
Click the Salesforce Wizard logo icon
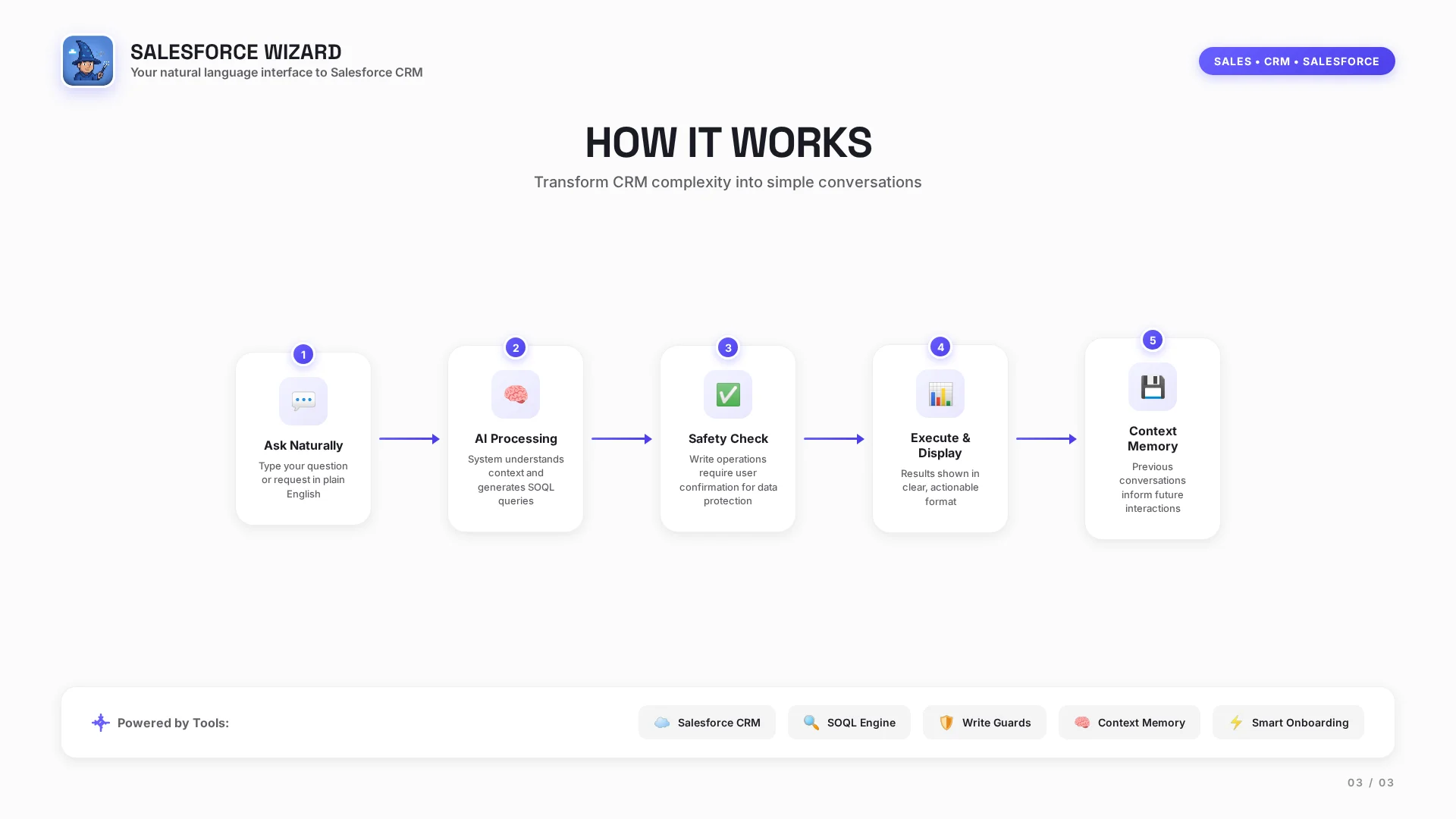88,61
